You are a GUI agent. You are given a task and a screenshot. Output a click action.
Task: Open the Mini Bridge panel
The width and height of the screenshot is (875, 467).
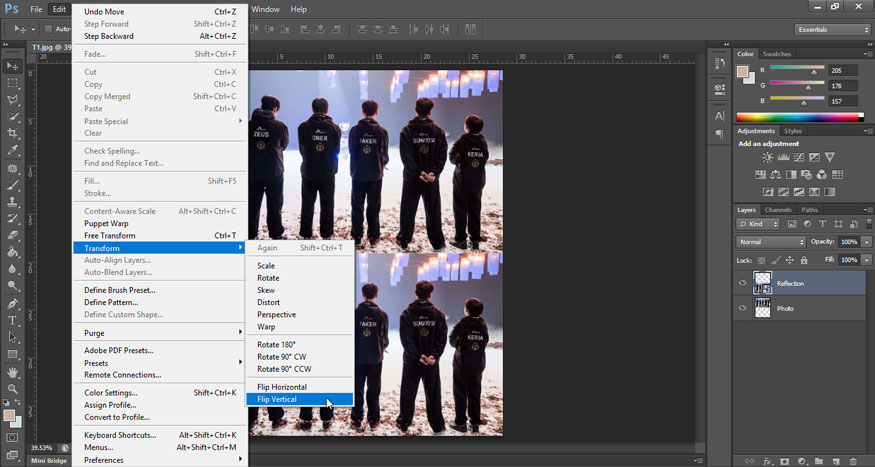49,461
